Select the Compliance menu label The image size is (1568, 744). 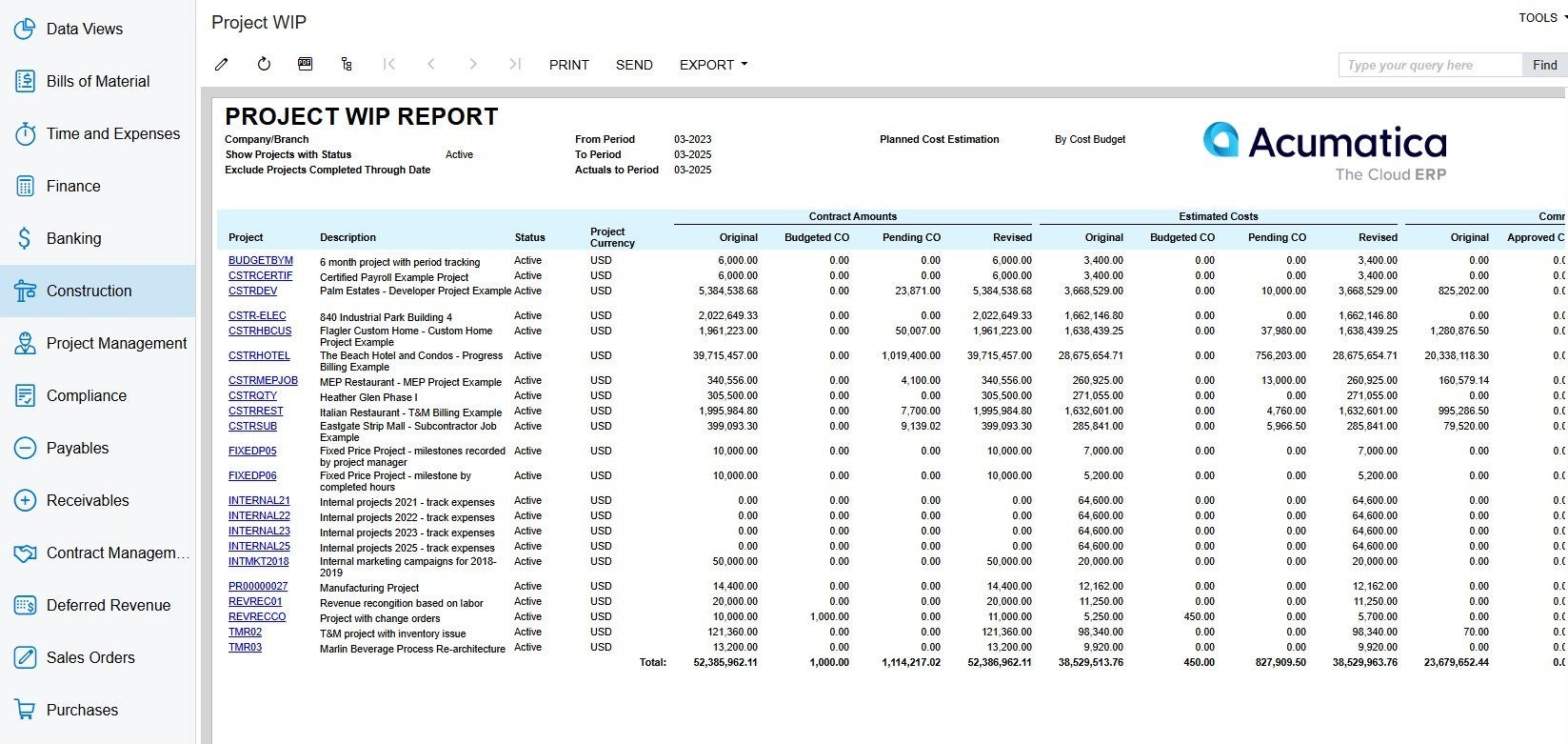[x=87, y=395]
